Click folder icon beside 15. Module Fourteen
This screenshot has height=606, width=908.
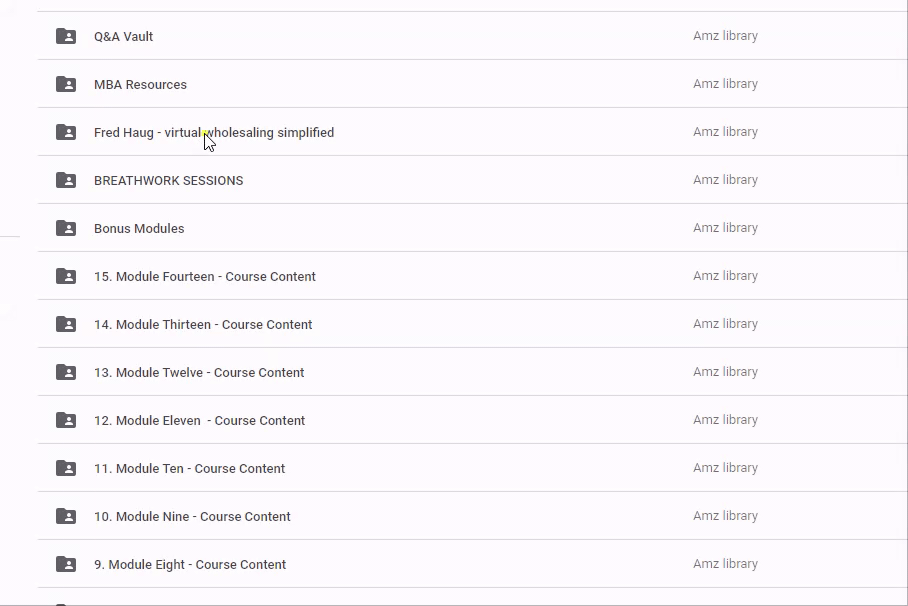point(66,276)
